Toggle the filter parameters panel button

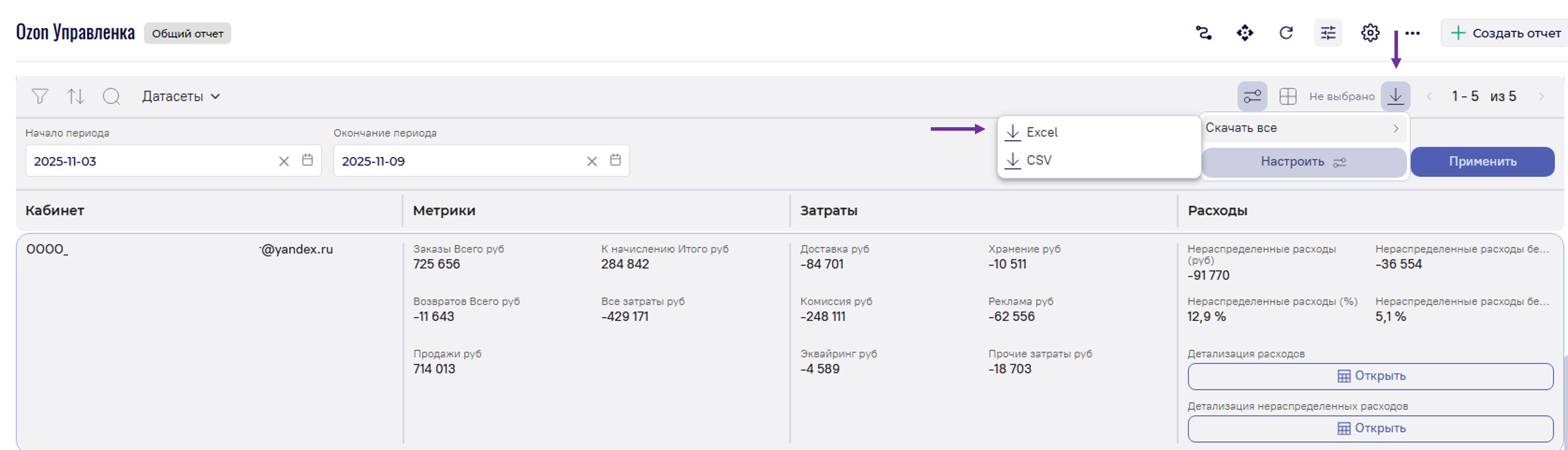(x=1252, y=96)
